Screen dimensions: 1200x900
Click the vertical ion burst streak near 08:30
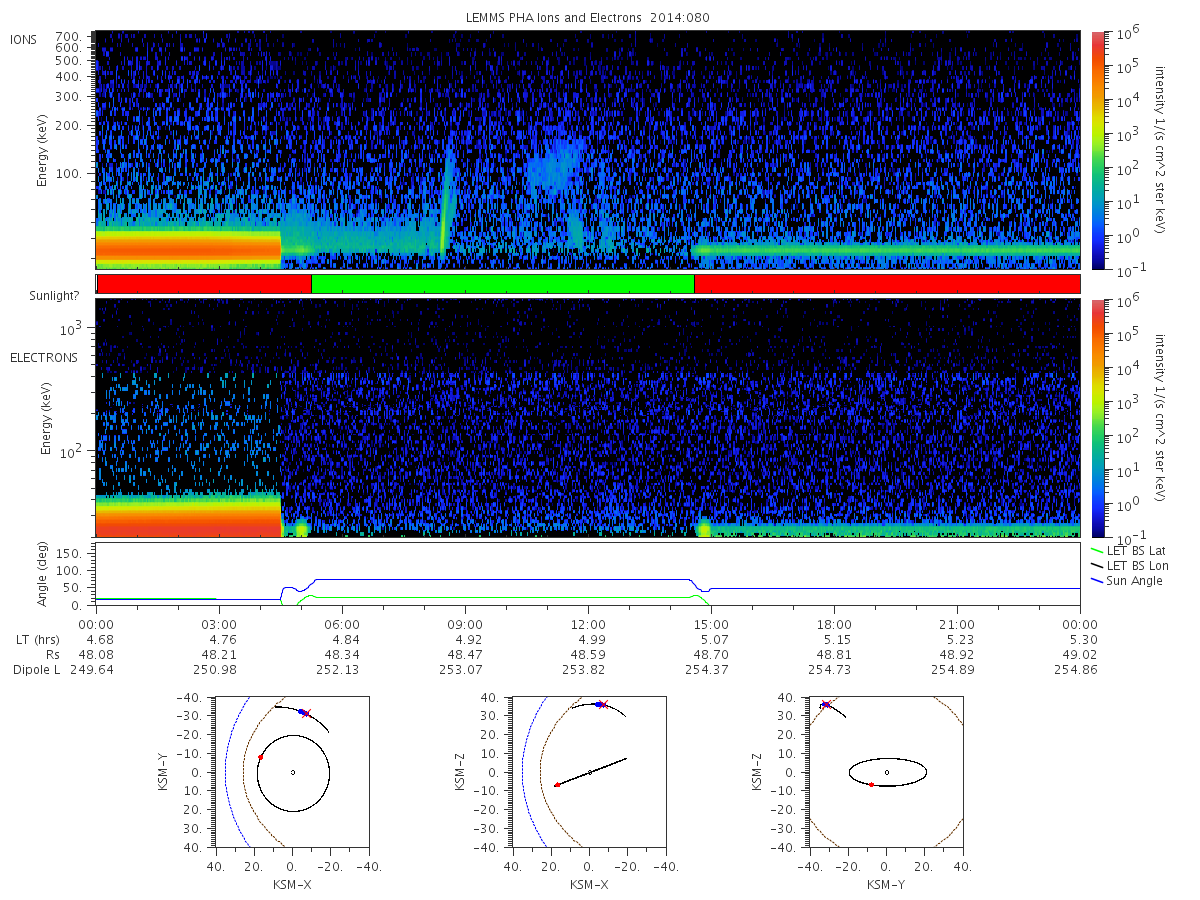click(x=445, y=200)
